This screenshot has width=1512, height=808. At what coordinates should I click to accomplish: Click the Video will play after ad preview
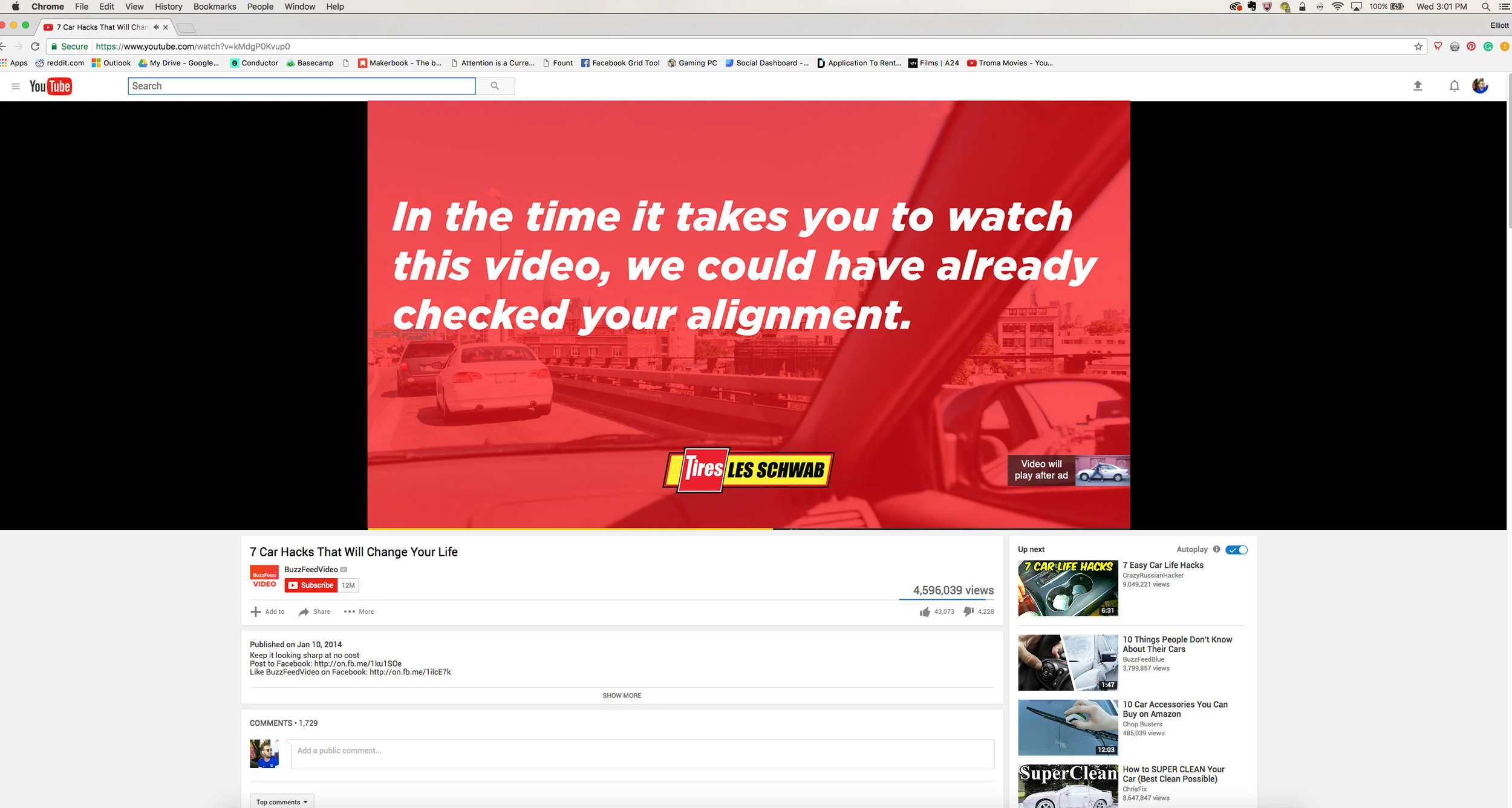[1068, 470]
